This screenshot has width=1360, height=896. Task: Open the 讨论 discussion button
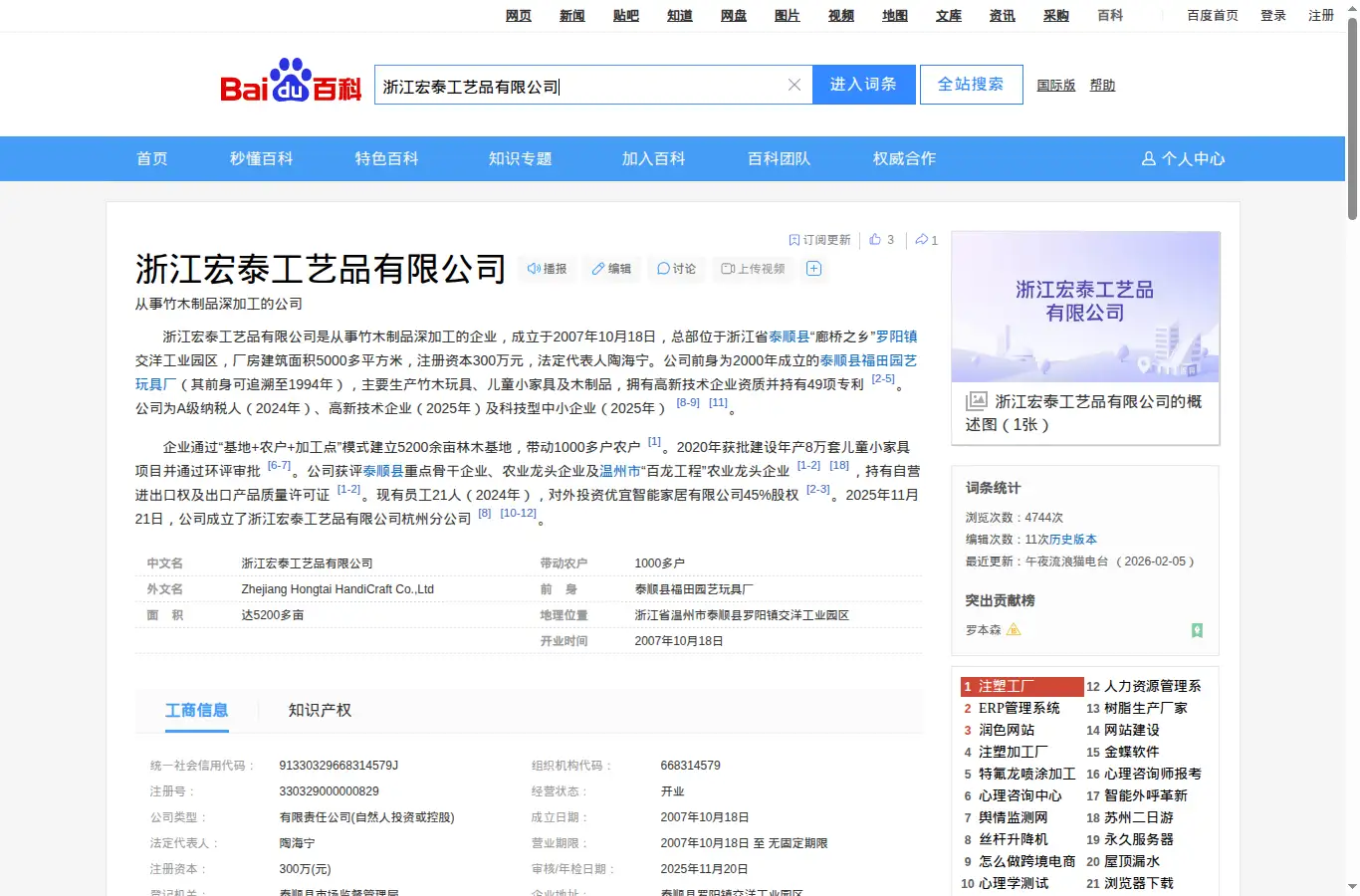click(x=676, y=269)
